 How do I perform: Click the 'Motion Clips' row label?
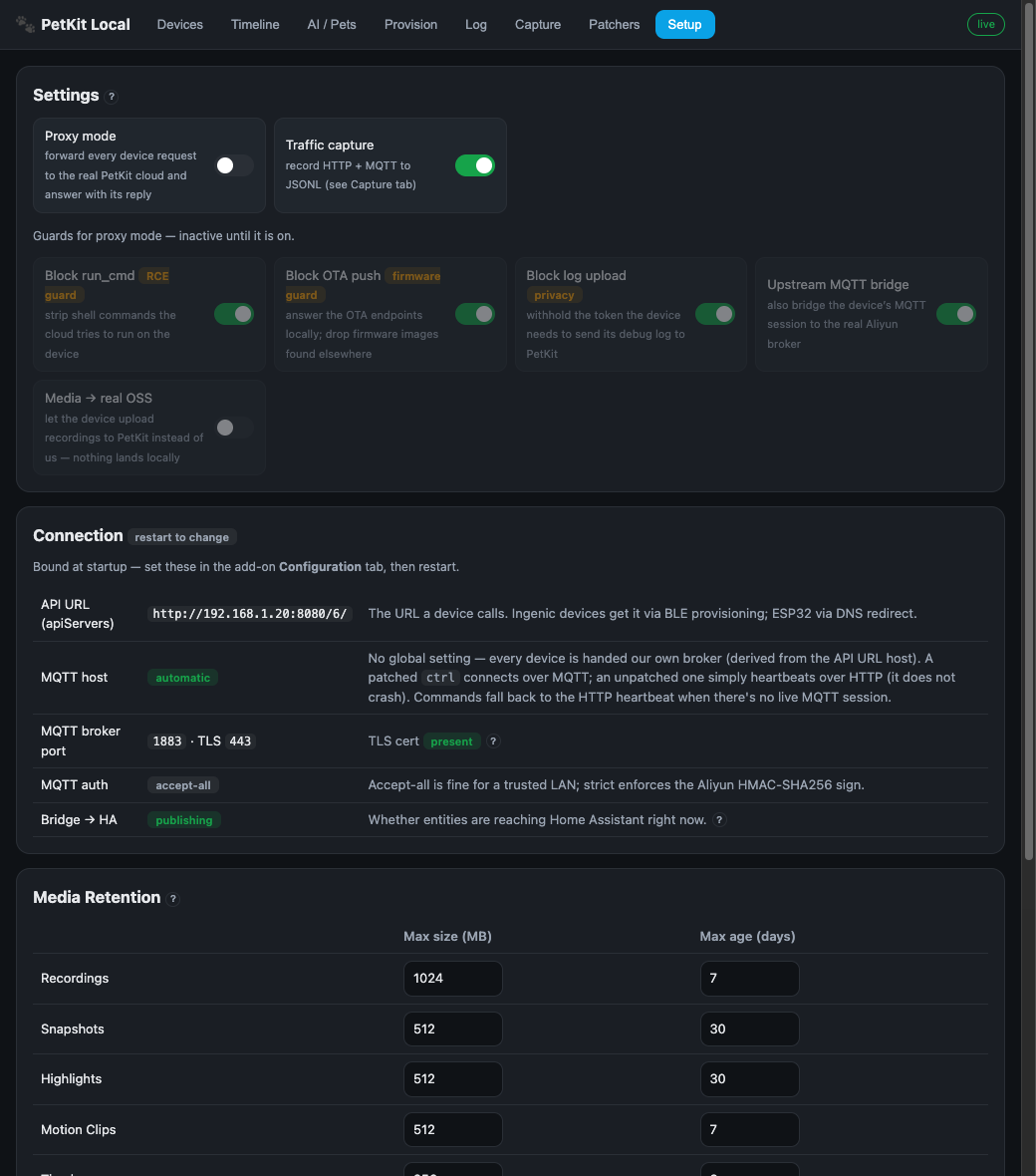click(79, 1129)
